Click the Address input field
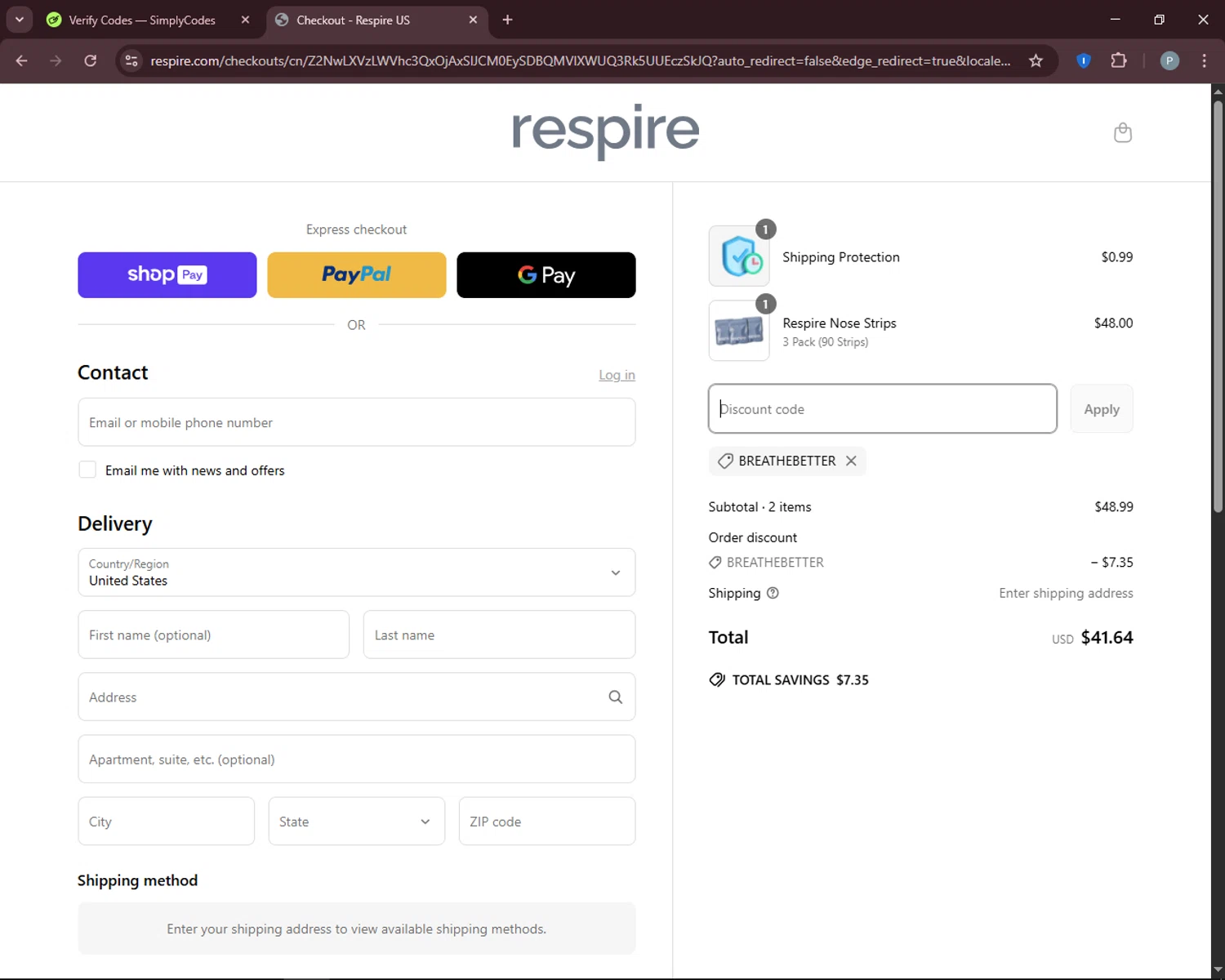 (357, 697)
